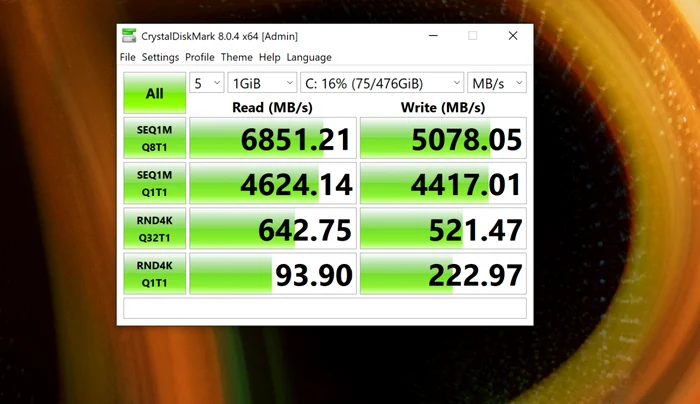Select the 642.75 read result
Screen dimensions: 700x404
point(273,229)
